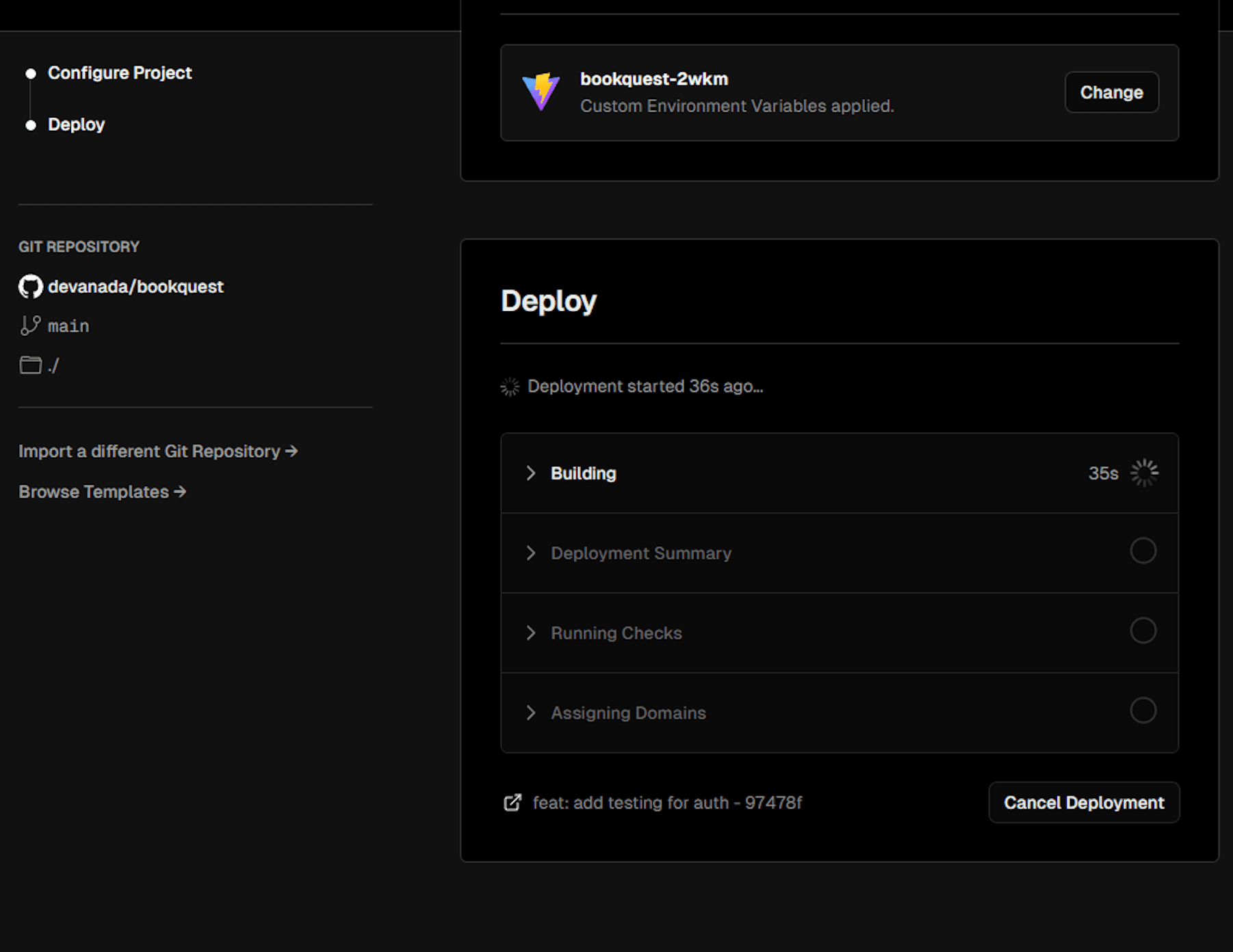Expand the Deployment Summary chevron
Image resolution: width=1233 pixels, height=952 pixels.
(x=531, y=553)
